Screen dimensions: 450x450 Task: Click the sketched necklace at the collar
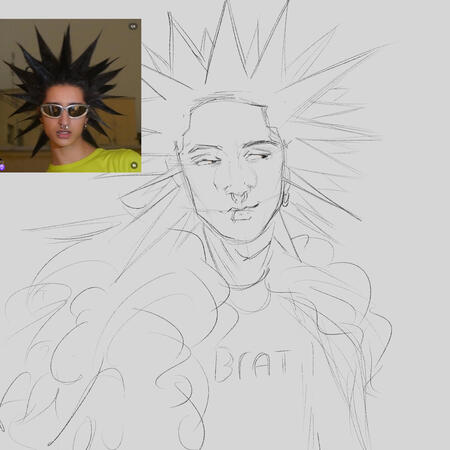248,282
